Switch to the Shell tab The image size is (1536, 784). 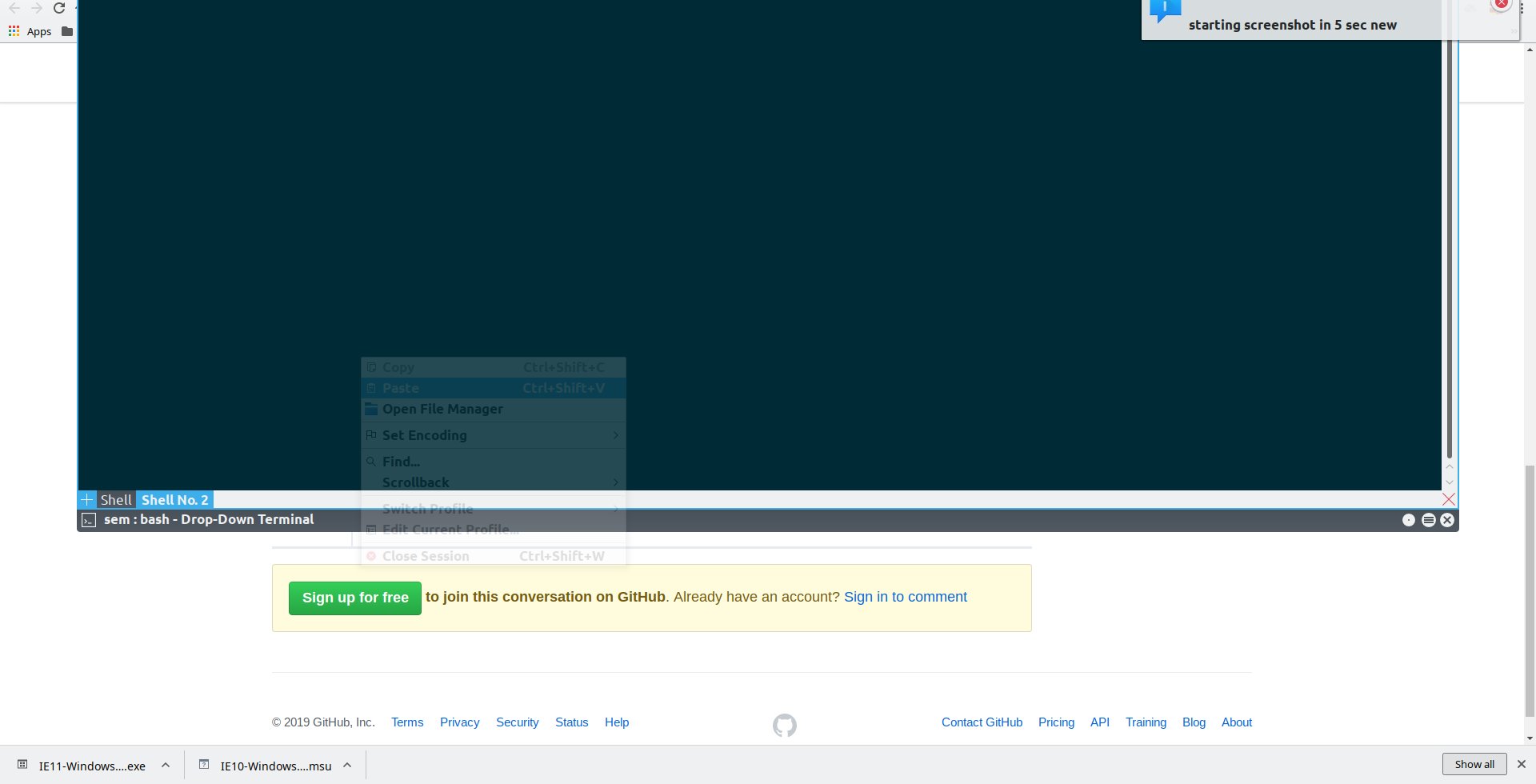tap(116, 499)
